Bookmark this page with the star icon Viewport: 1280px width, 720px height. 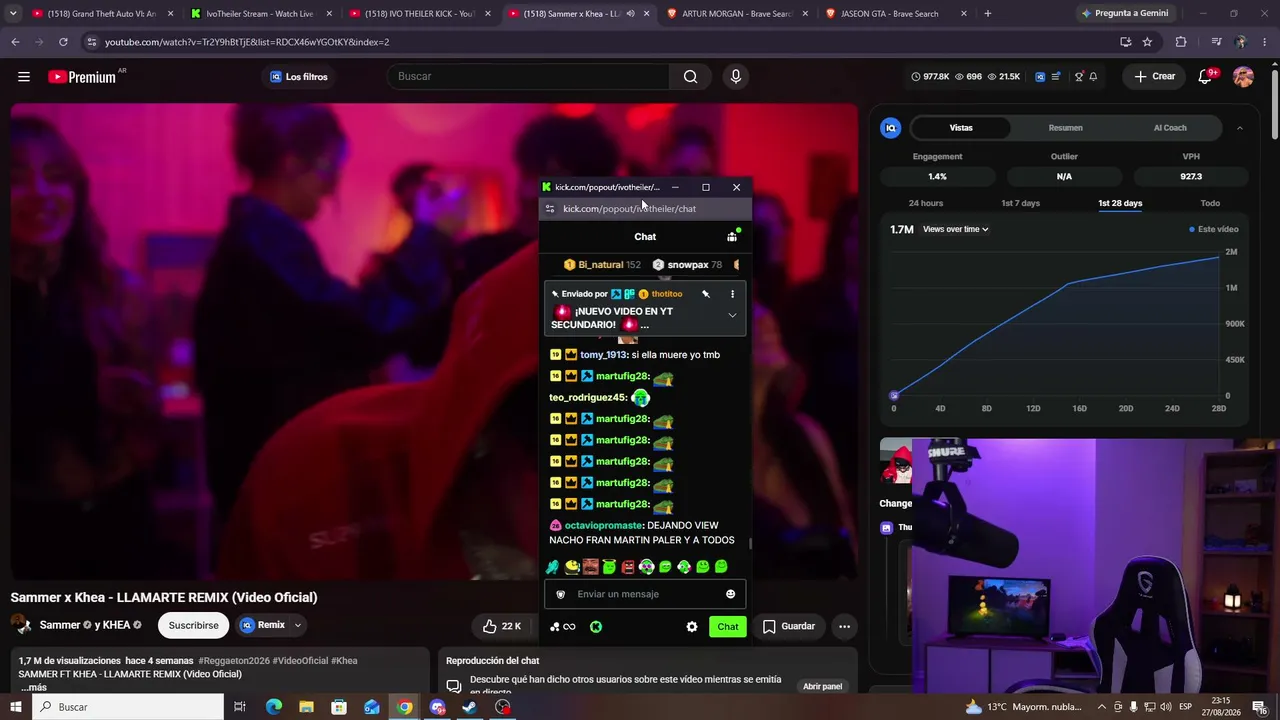(1147, 42)
